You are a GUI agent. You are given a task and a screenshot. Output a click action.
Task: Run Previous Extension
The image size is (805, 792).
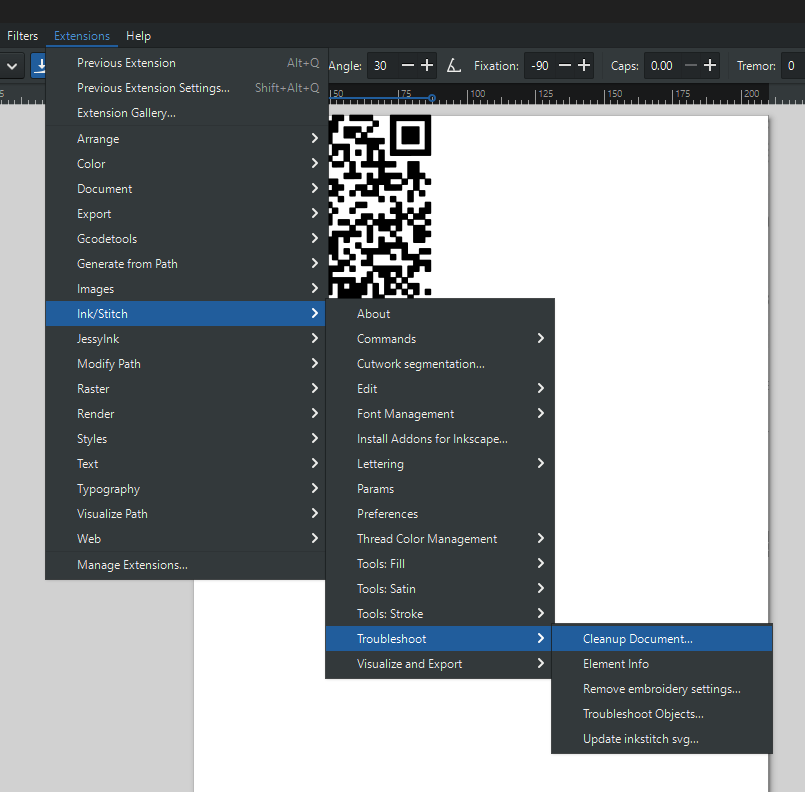(185, 63)
